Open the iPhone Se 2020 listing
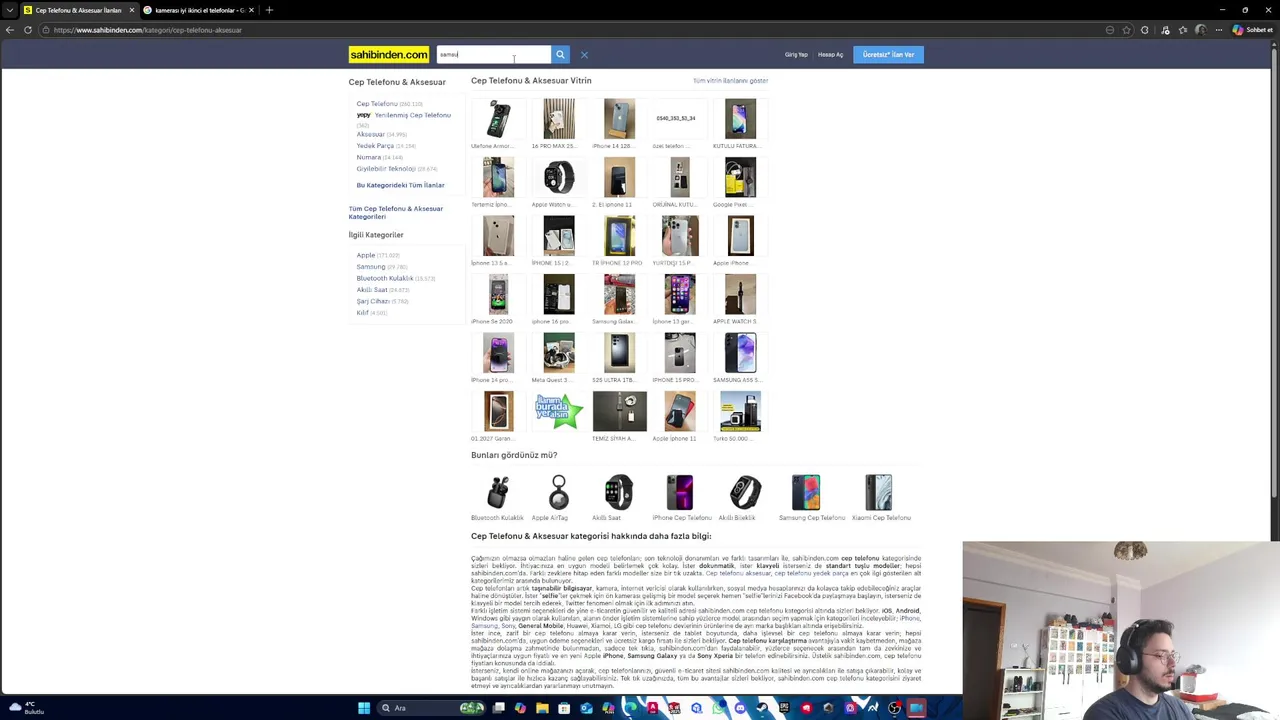Viewport: 1280px width, 720px height. pos(498,294)
